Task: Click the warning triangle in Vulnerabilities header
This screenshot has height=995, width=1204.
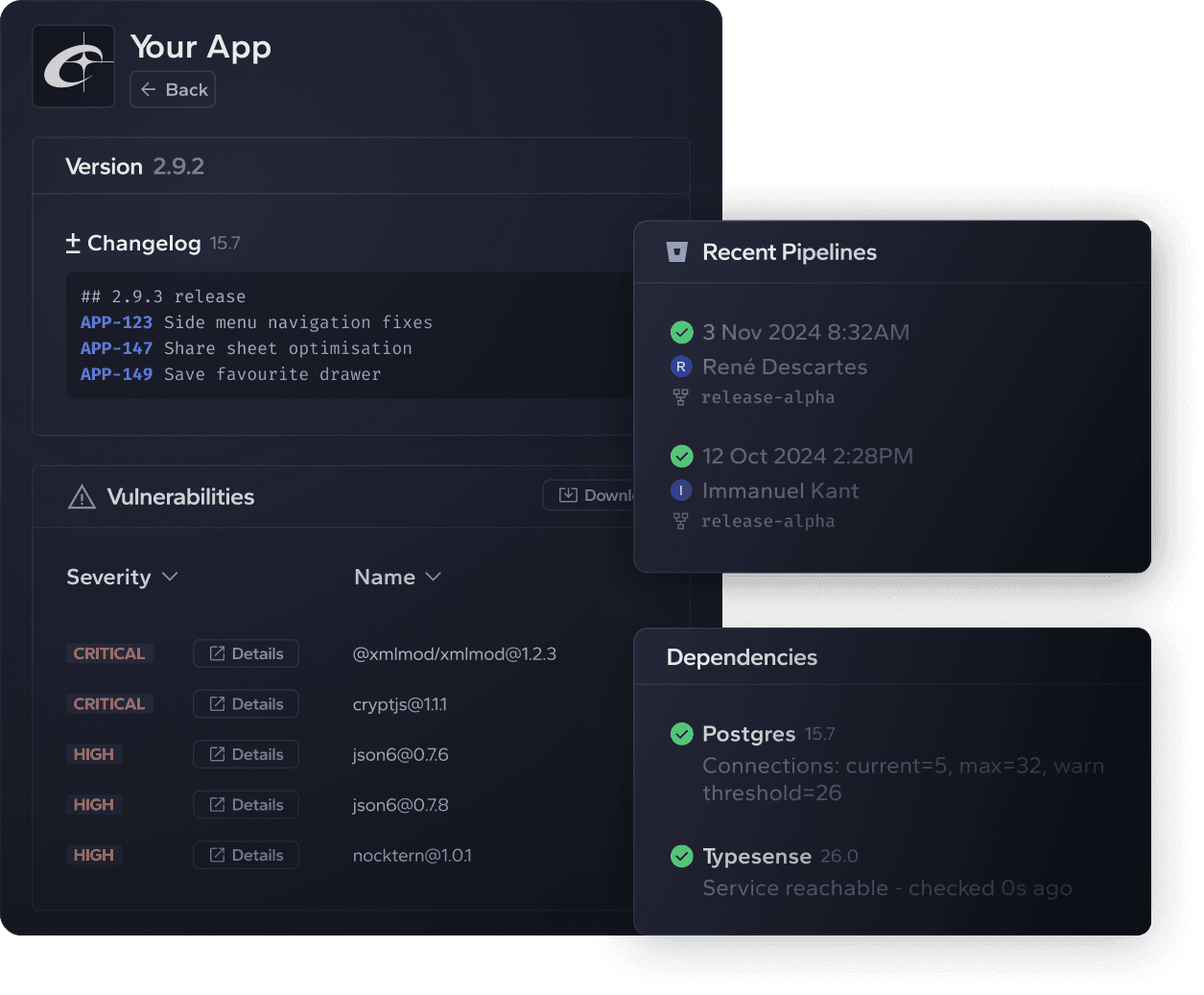Action: tap(81, 496)
